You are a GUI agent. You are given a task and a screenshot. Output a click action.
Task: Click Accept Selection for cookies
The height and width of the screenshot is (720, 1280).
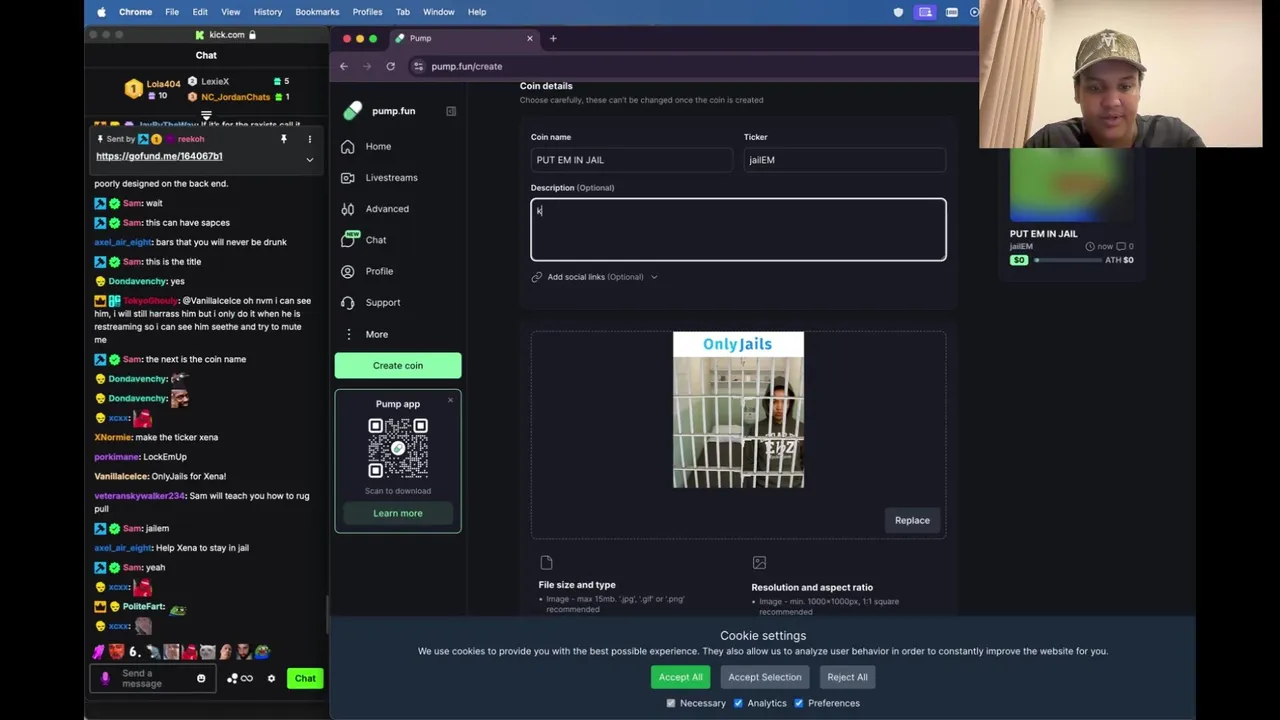pos(765,677)
